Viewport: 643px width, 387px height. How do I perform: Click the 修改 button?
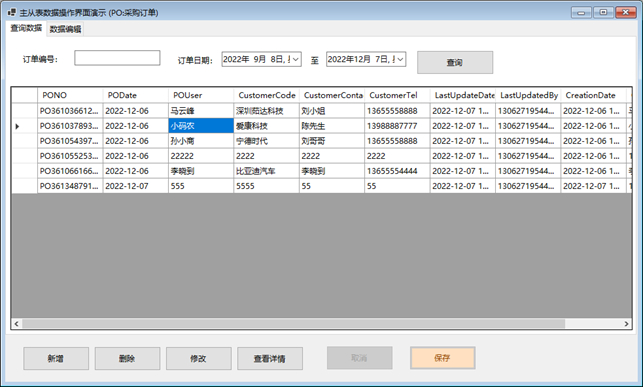[198, 358]
